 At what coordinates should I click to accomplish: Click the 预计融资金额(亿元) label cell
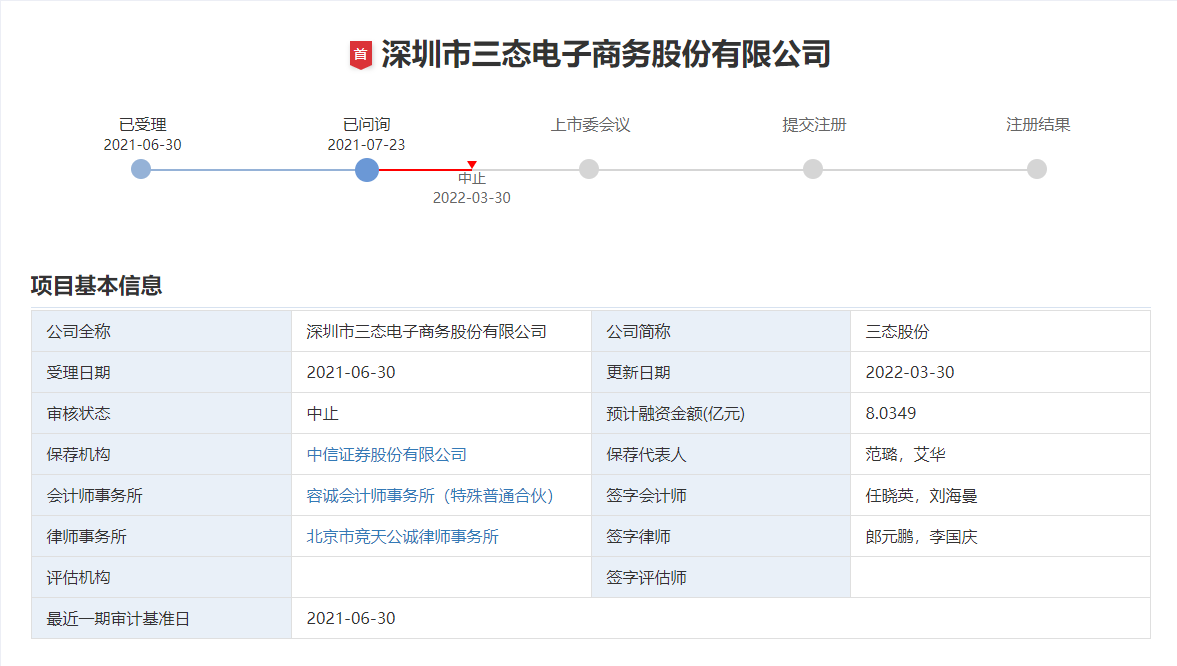click(x=721, y=414)
